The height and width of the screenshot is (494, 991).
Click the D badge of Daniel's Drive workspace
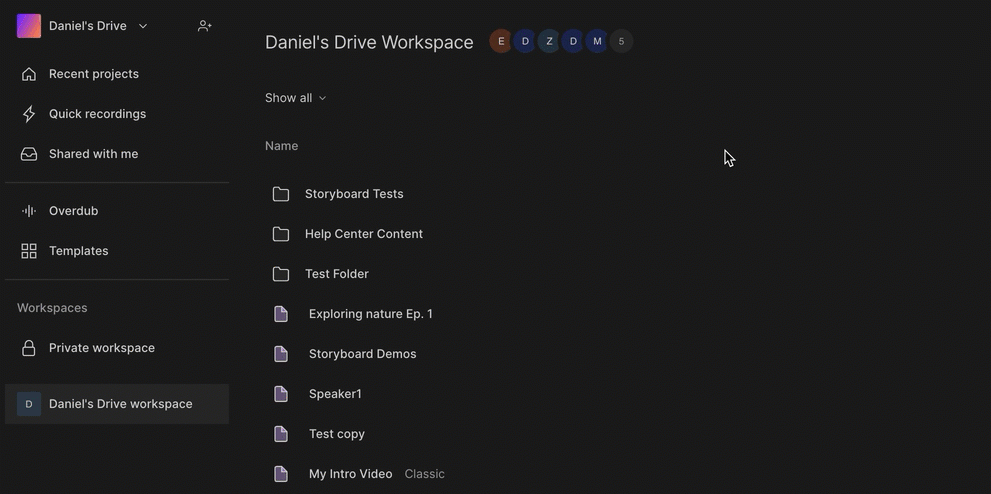(29, 404)
